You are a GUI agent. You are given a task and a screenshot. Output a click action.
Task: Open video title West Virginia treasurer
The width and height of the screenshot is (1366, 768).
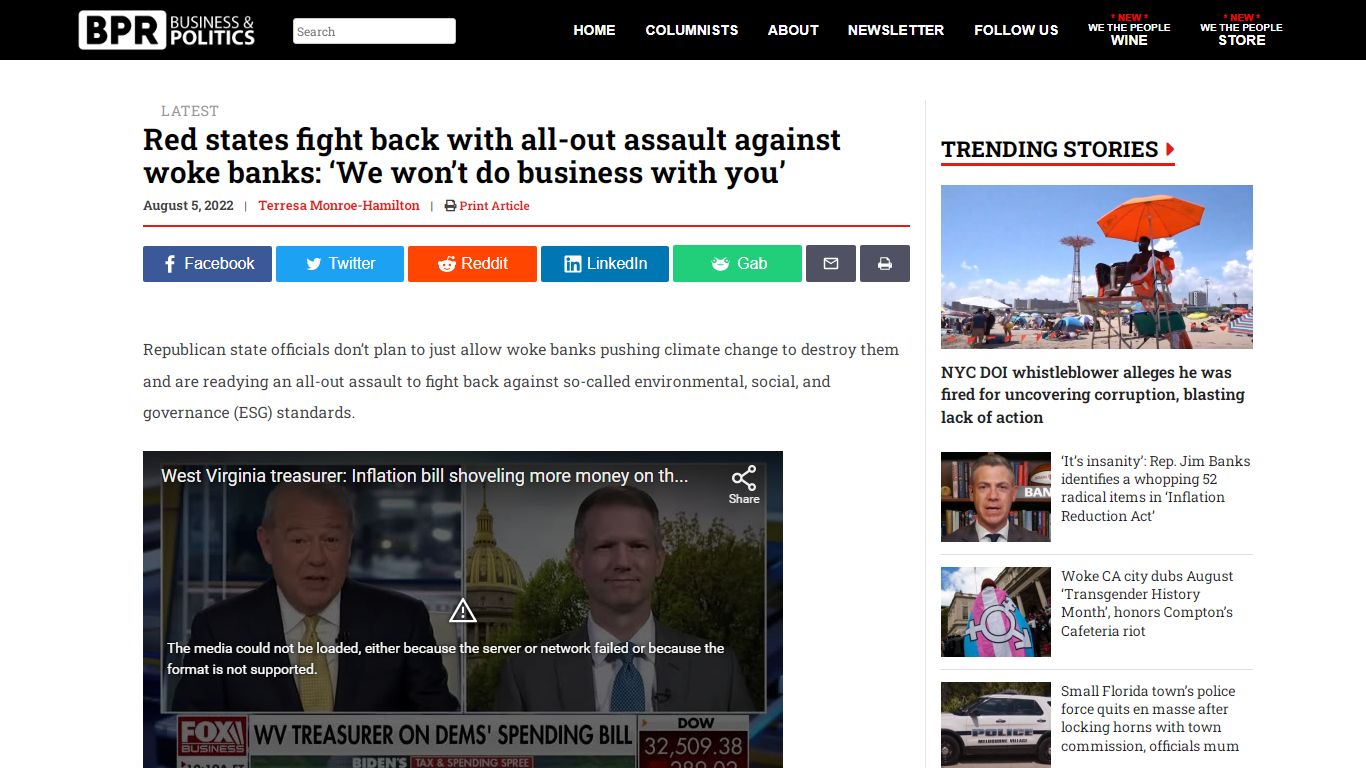click(x=424, y=476)
